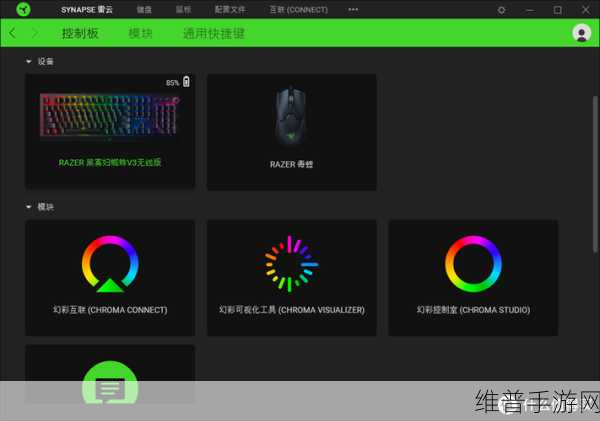Viewport: 600px width, 421px height.
Task: Open the settings gear icon
Action: 501,10
